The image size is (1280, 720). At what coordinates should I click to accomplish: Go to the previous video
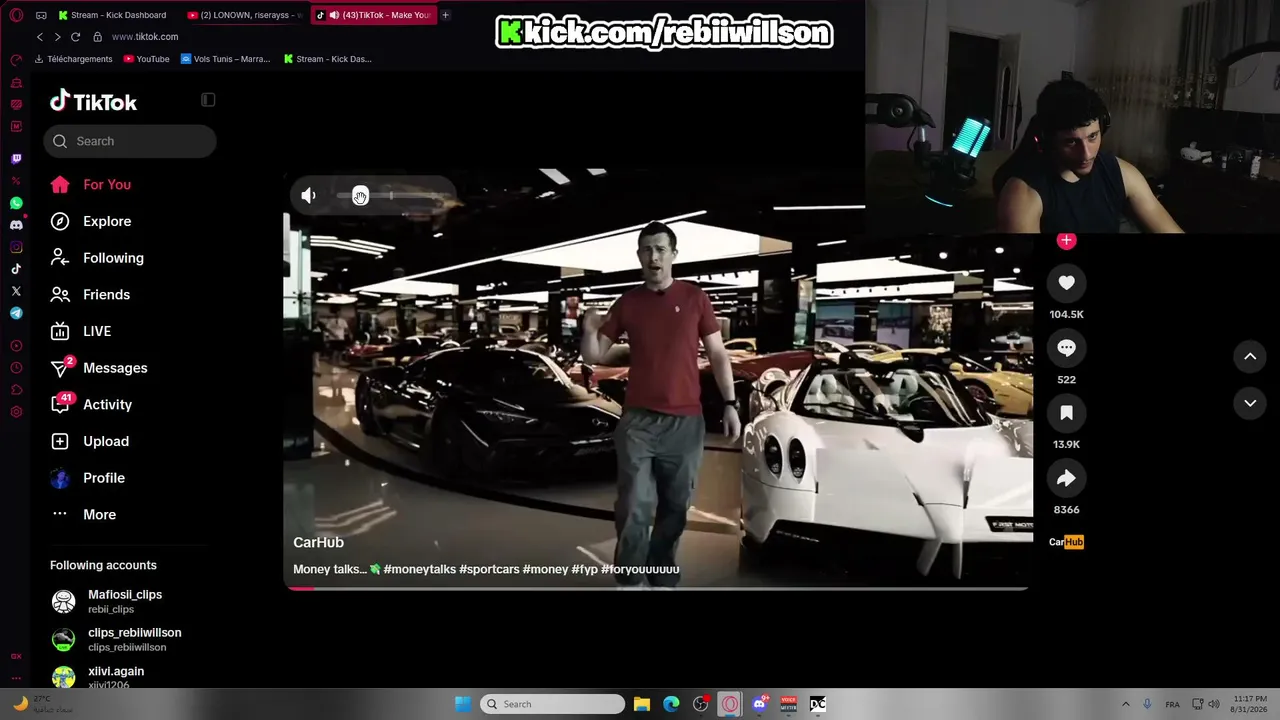(1250, 356)
